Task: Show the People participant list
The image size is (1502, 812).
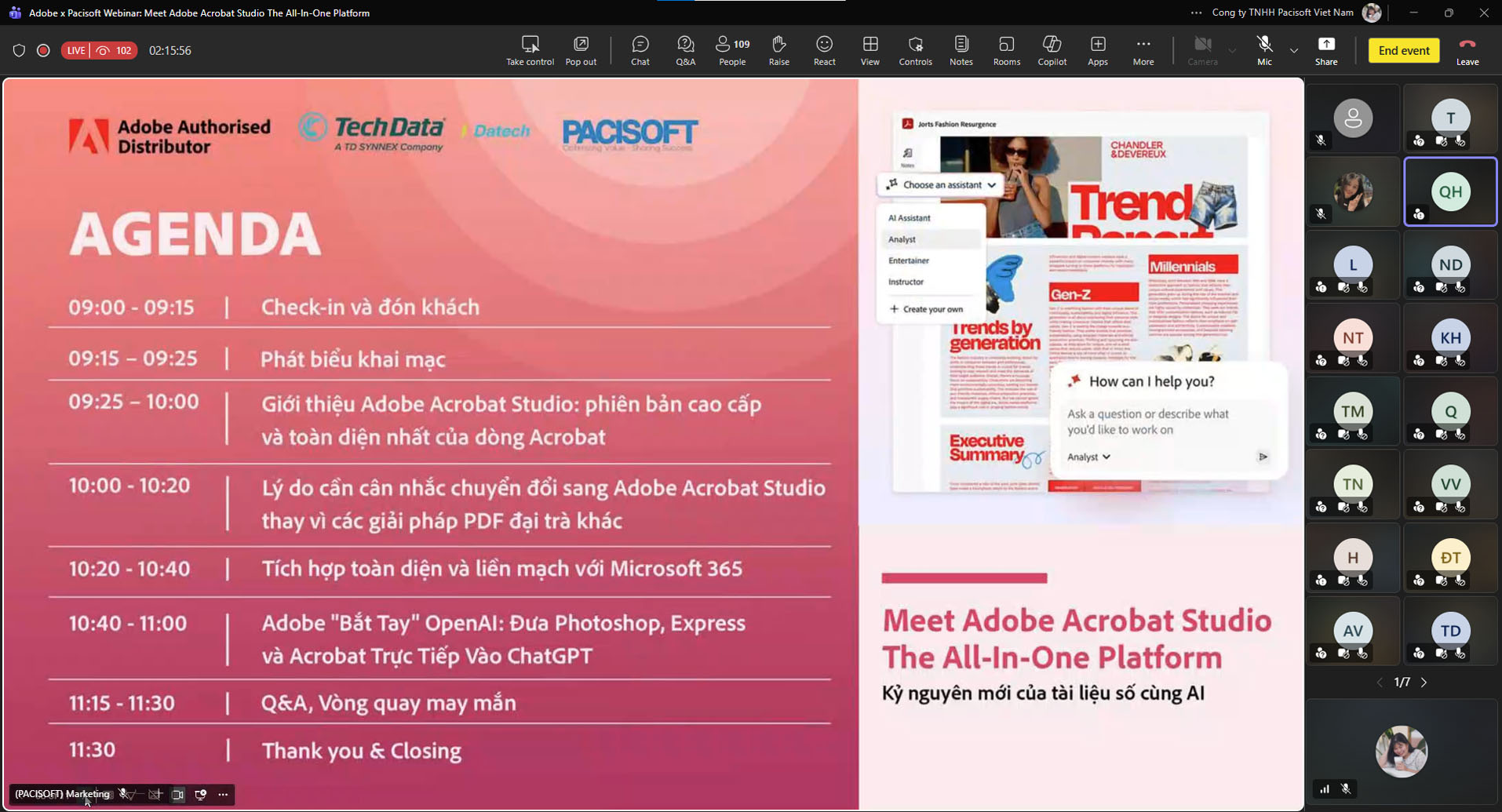Action: pos(732,50)
